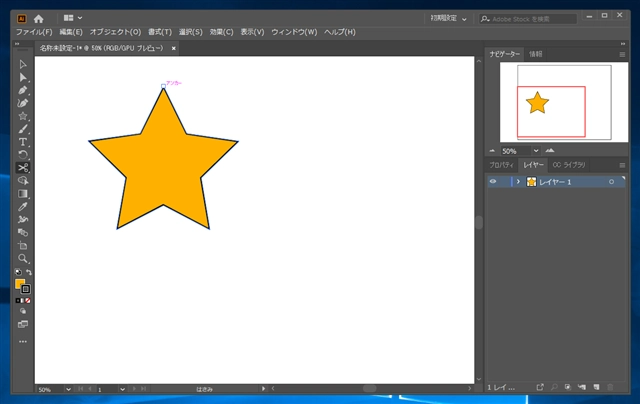Select the Pen tool
This screenshot has height=404, width=640.
23,90
